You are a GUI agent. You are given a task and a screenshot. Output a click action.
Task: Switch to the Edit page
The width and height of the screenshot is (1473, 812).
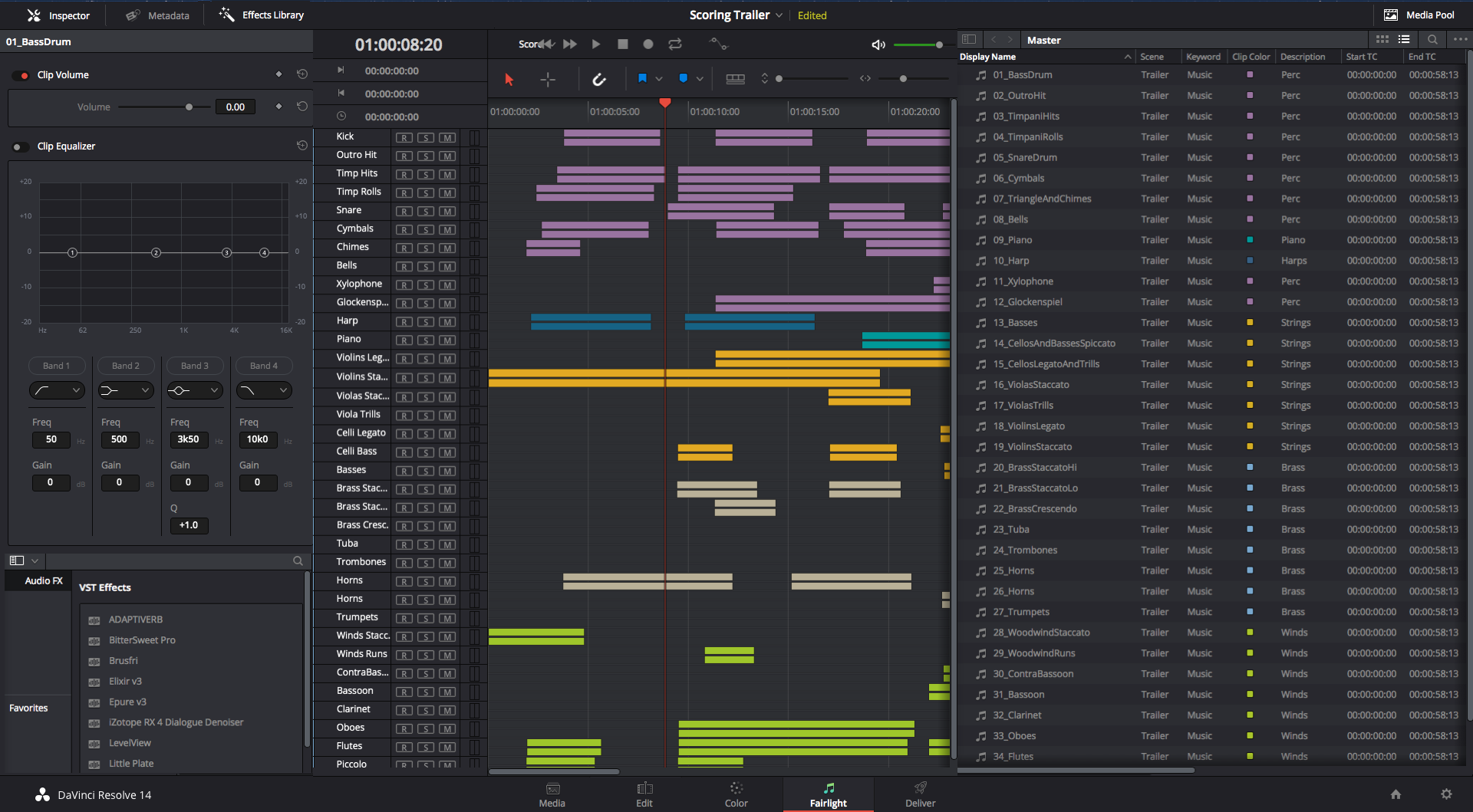pos(644,794)
